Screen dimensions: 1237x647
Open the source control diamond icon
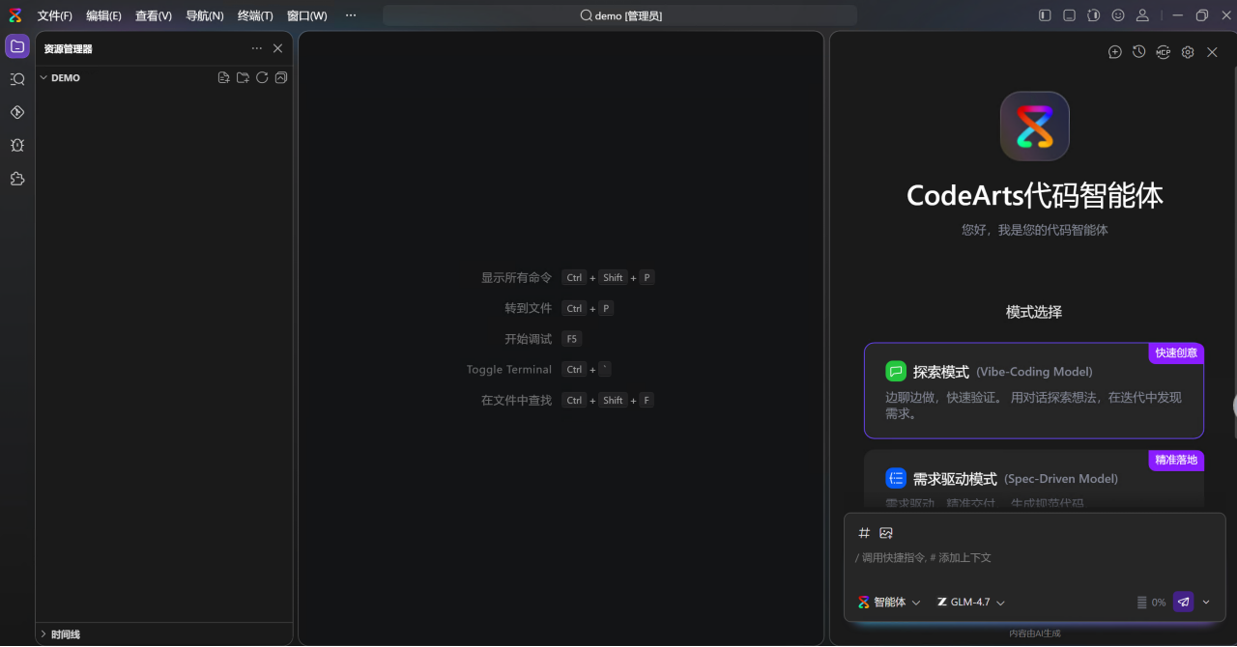click(x=17, y=112)
